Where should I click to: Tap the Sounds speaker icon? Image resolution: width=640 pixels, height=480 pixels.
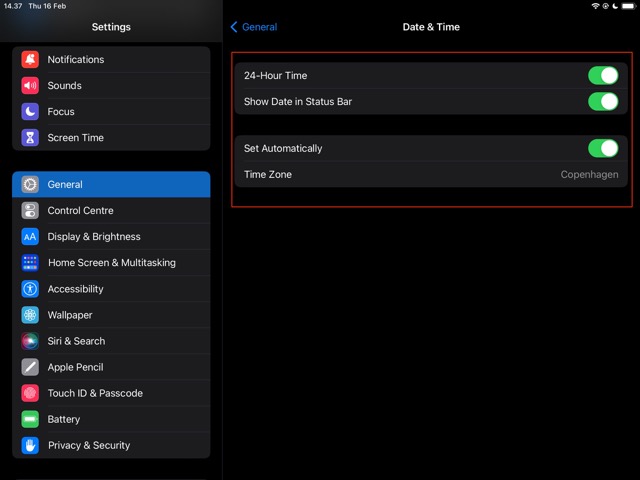pos(30,86)
